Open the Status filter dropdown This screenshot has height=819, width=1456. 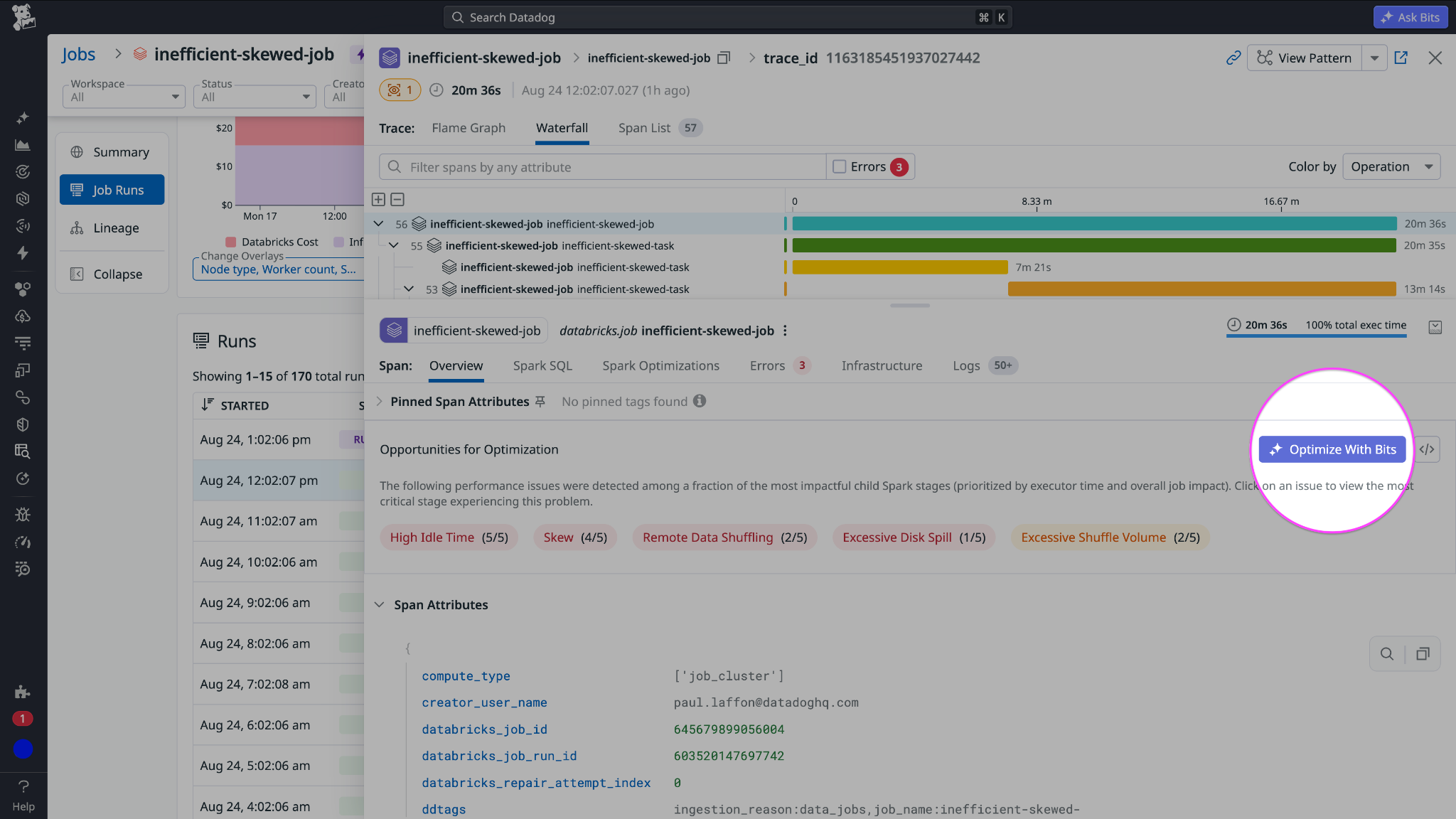[x=255, y=97]
